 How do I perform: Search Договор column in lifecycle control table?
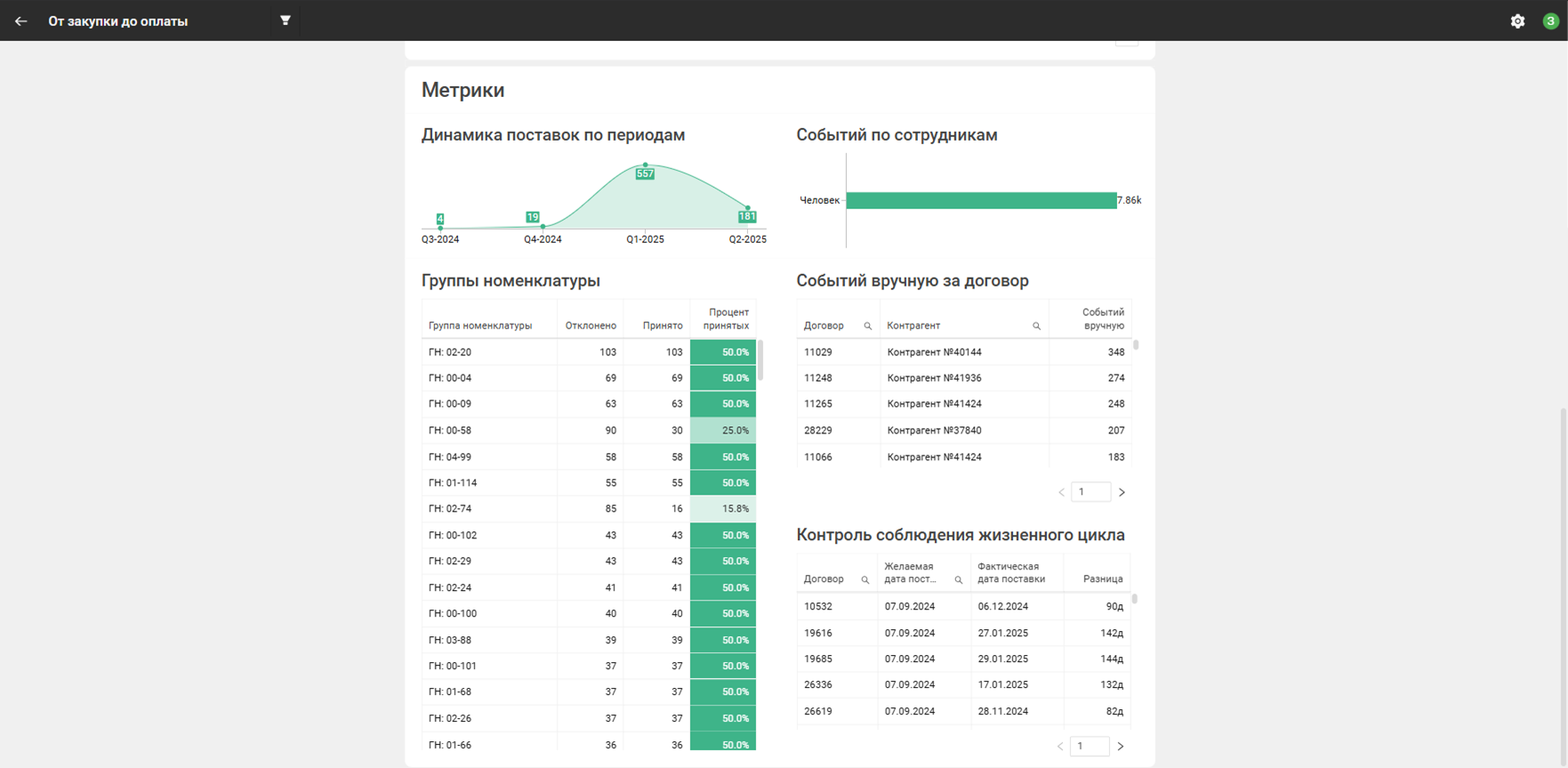pos(864,580)
